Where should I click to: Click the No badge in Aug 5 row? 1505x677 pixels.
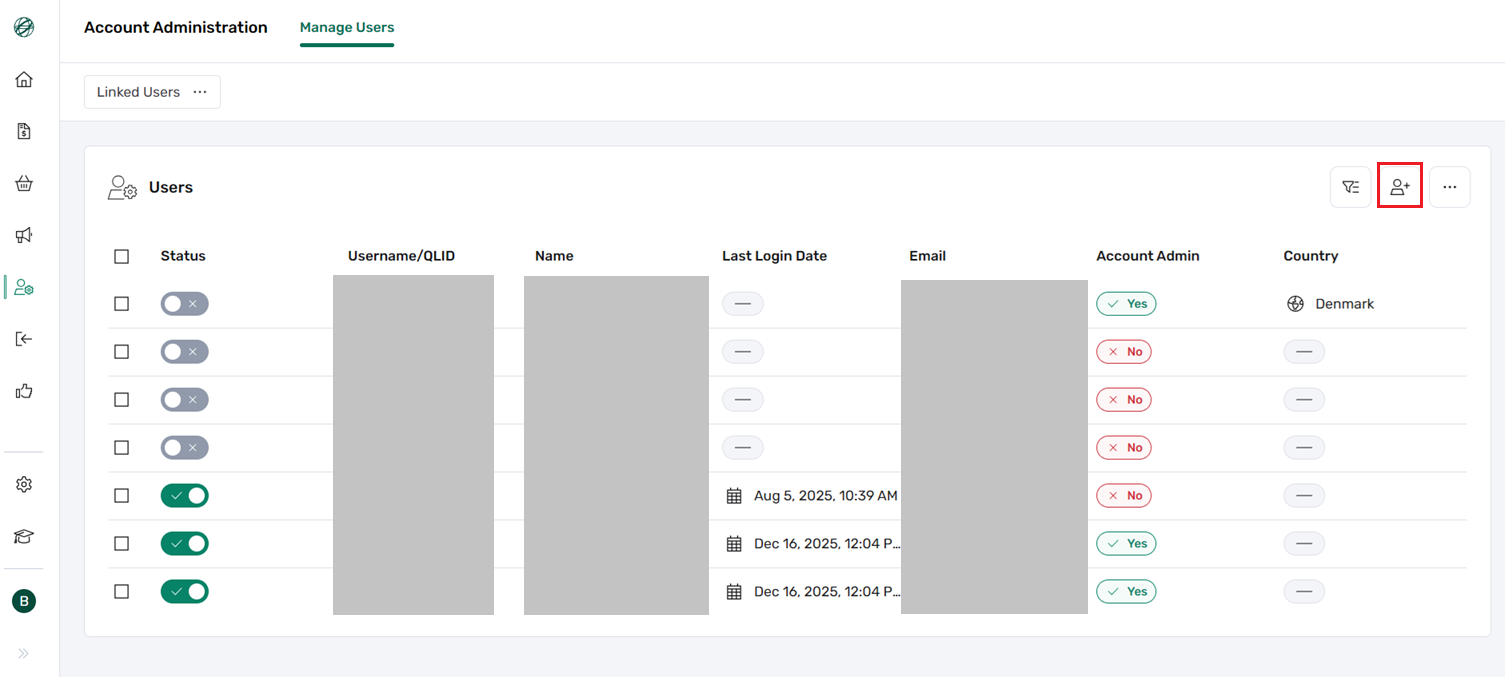coord(1124,496)
